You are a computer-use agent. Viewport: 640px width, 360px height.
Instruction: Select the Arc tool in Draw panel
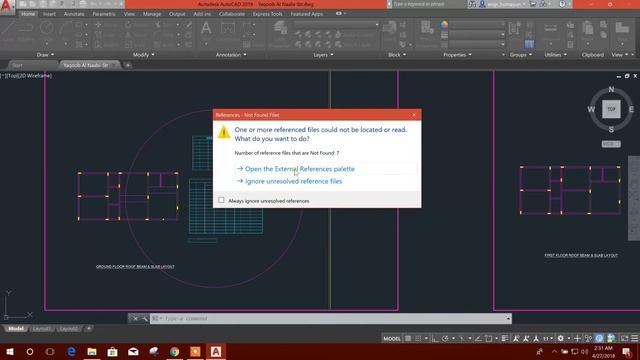(66, 28)
